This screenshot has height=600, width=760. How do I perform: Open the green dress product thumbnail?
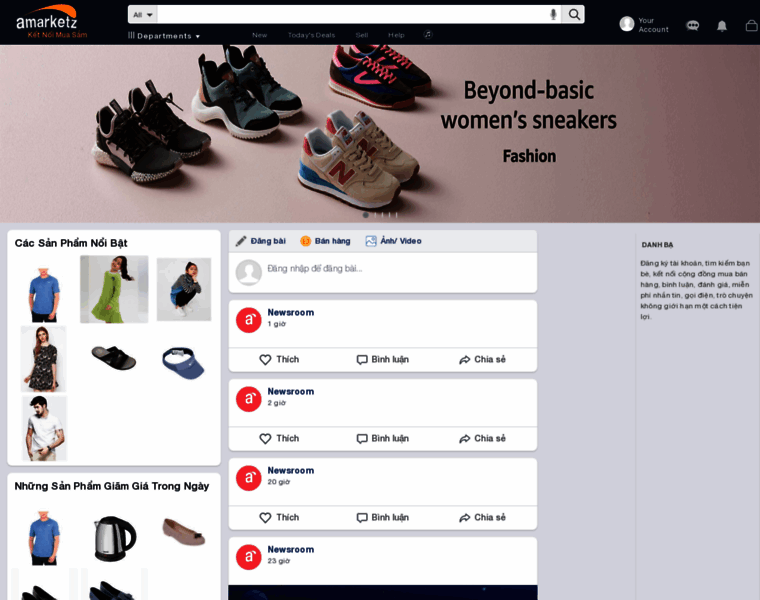[114, 289]
